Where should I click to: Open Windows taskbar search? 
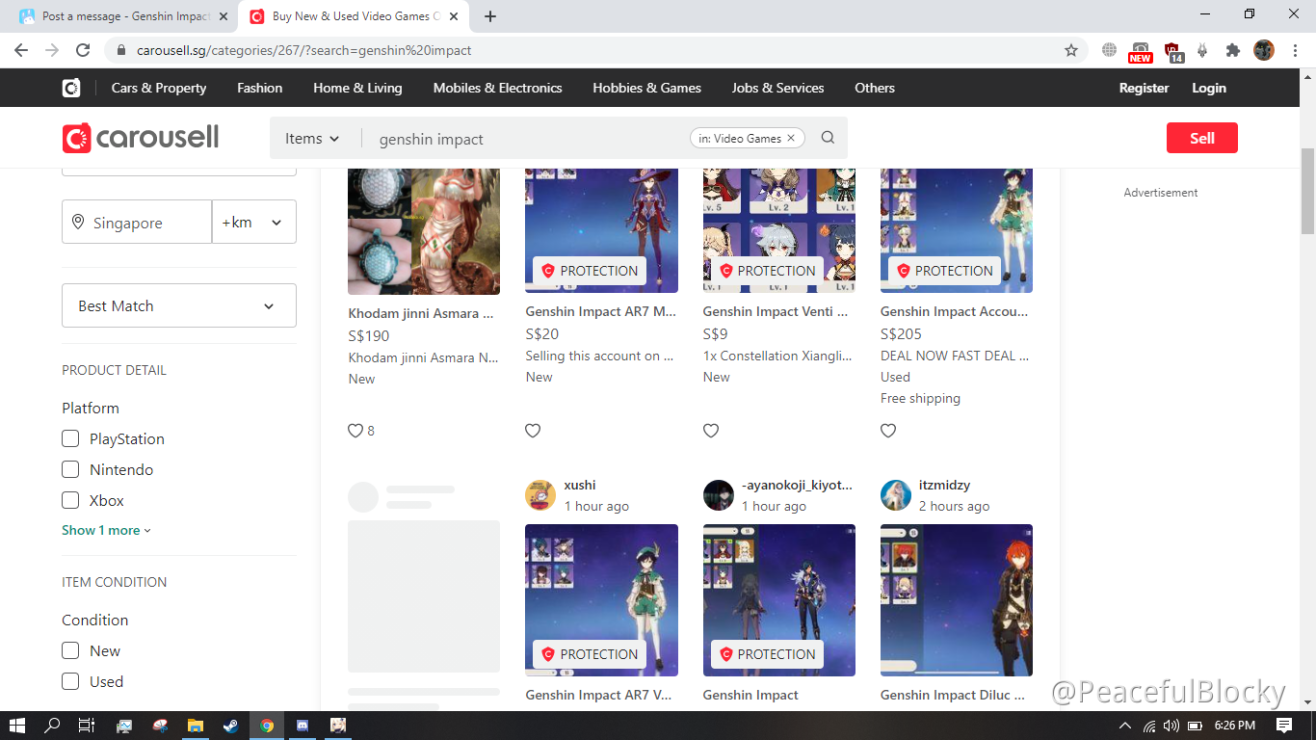pyautogui.click(x=52, y=725)
